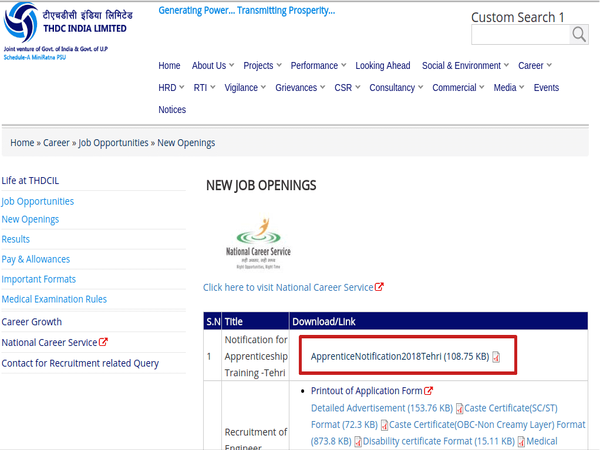Viewport: 600px width, 450px height.
Task: Click the search magnifier icon
Action: click(579, 34)
